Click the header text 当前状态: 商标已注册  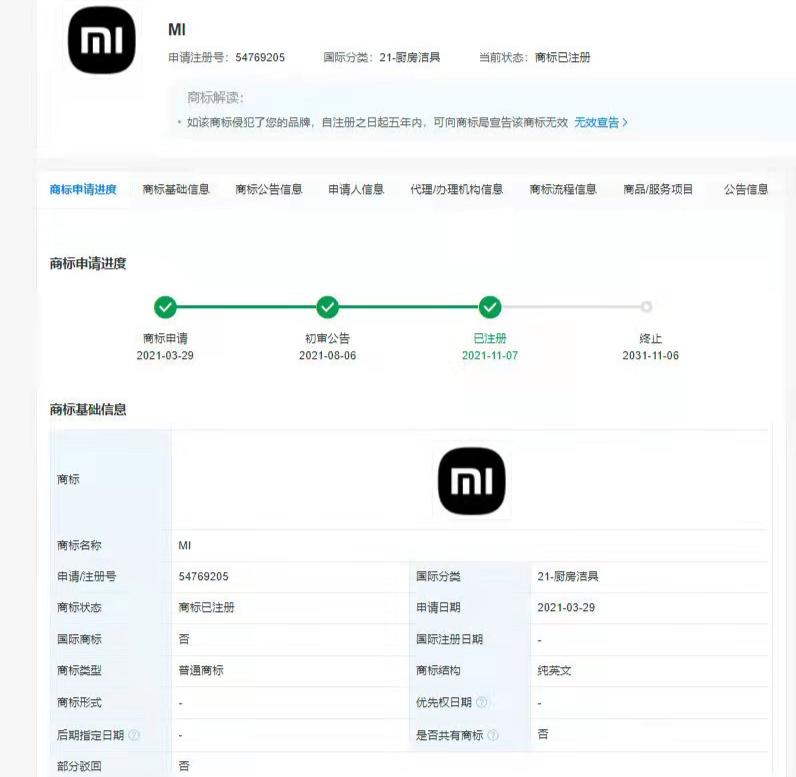tap(535, 57)
